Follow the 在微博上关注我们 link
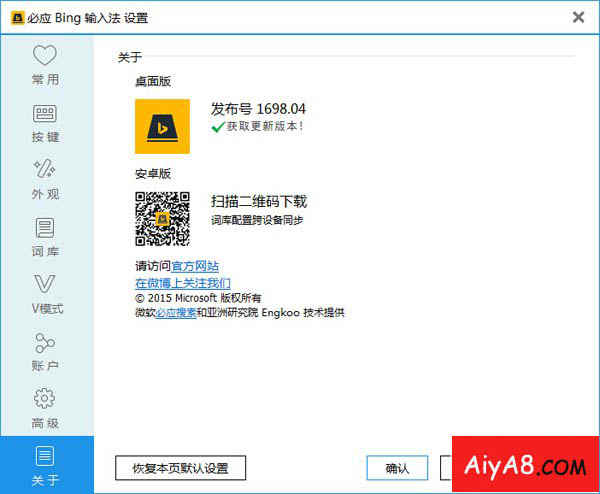600x494 pixels. [x=183, y=283]
